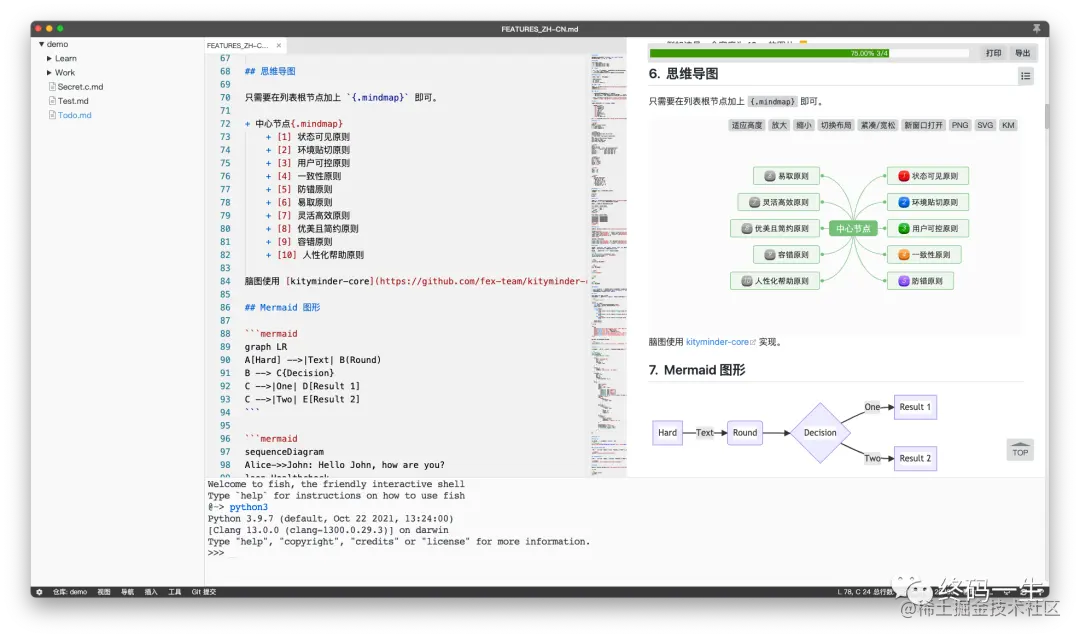Open the 工具 menu

[174, 592]
